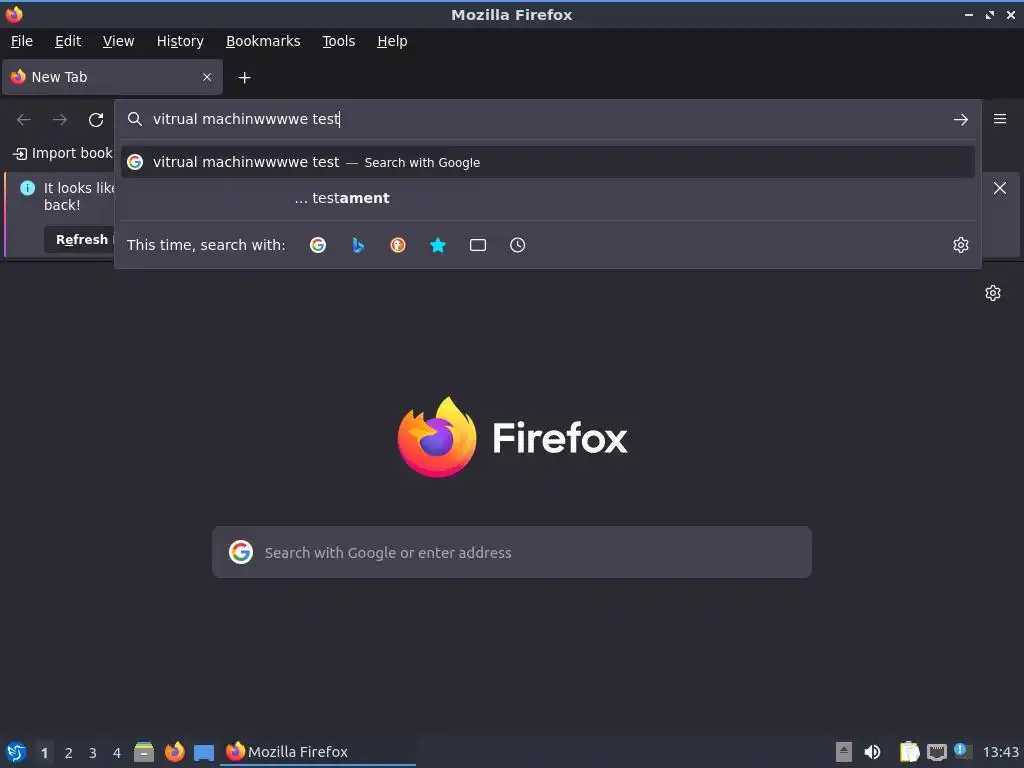Click the taskbar clock showing 13:43
The image size is (1024, 768).
point(1000,752)
